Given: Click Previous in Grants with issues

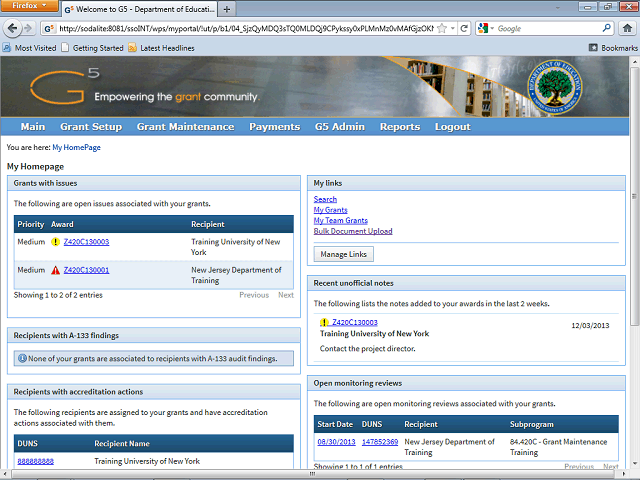Looking at the screenshot, I should 254,295.
